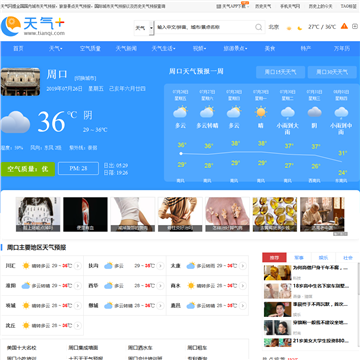360x360 pixels.
Task: Open the 美国十大名校 link
Action: [22, 348]
